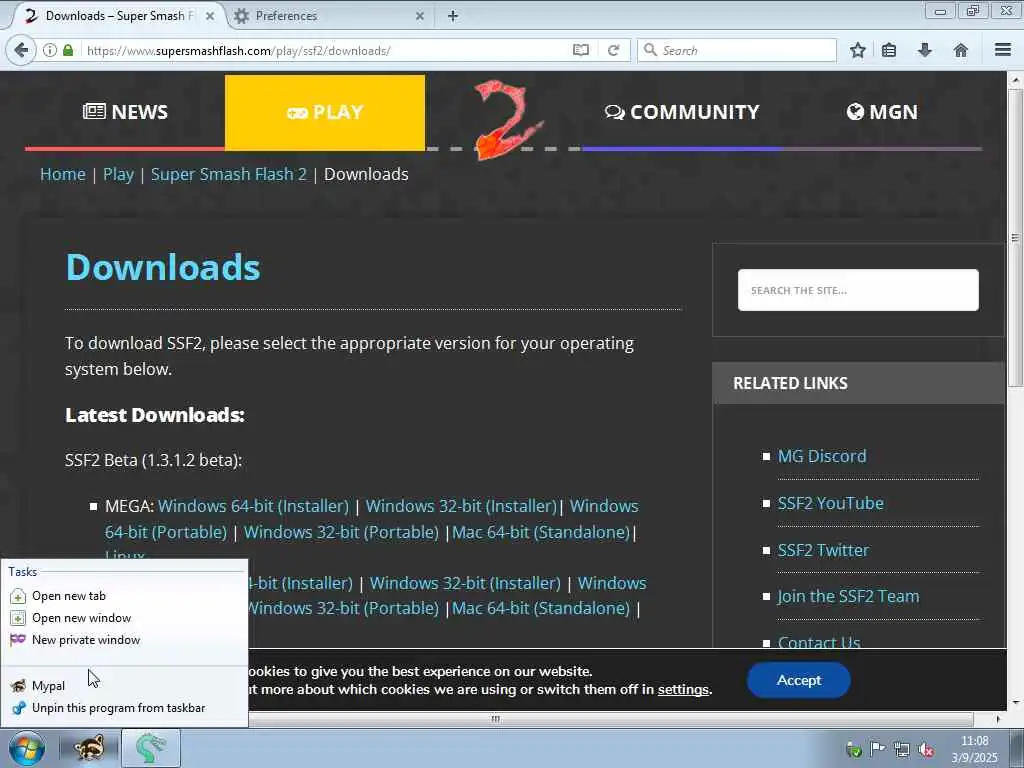This screenshot has width=1024, height=768.
Task: Click the address bar URL
Action: 238,50
